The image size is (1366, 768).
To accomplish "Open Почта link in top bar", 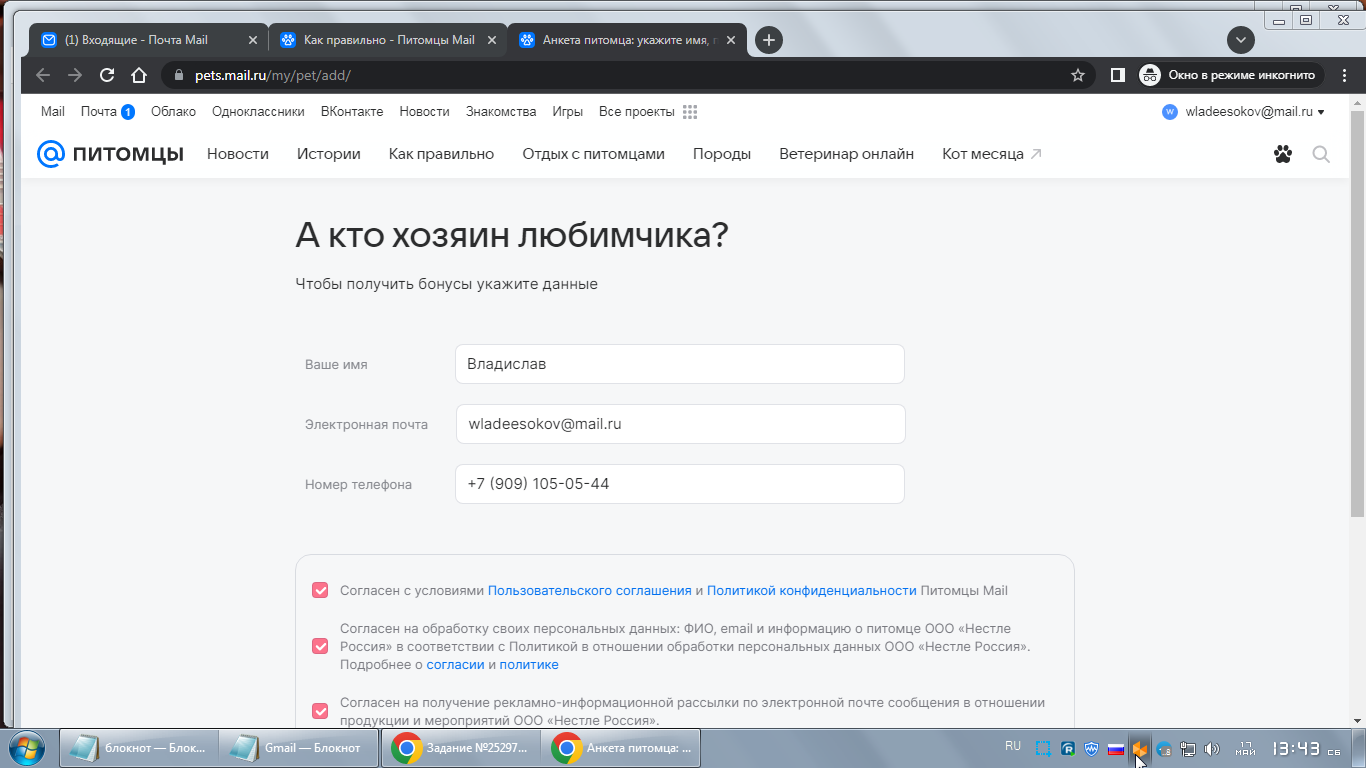I will [x=99, y=112].
